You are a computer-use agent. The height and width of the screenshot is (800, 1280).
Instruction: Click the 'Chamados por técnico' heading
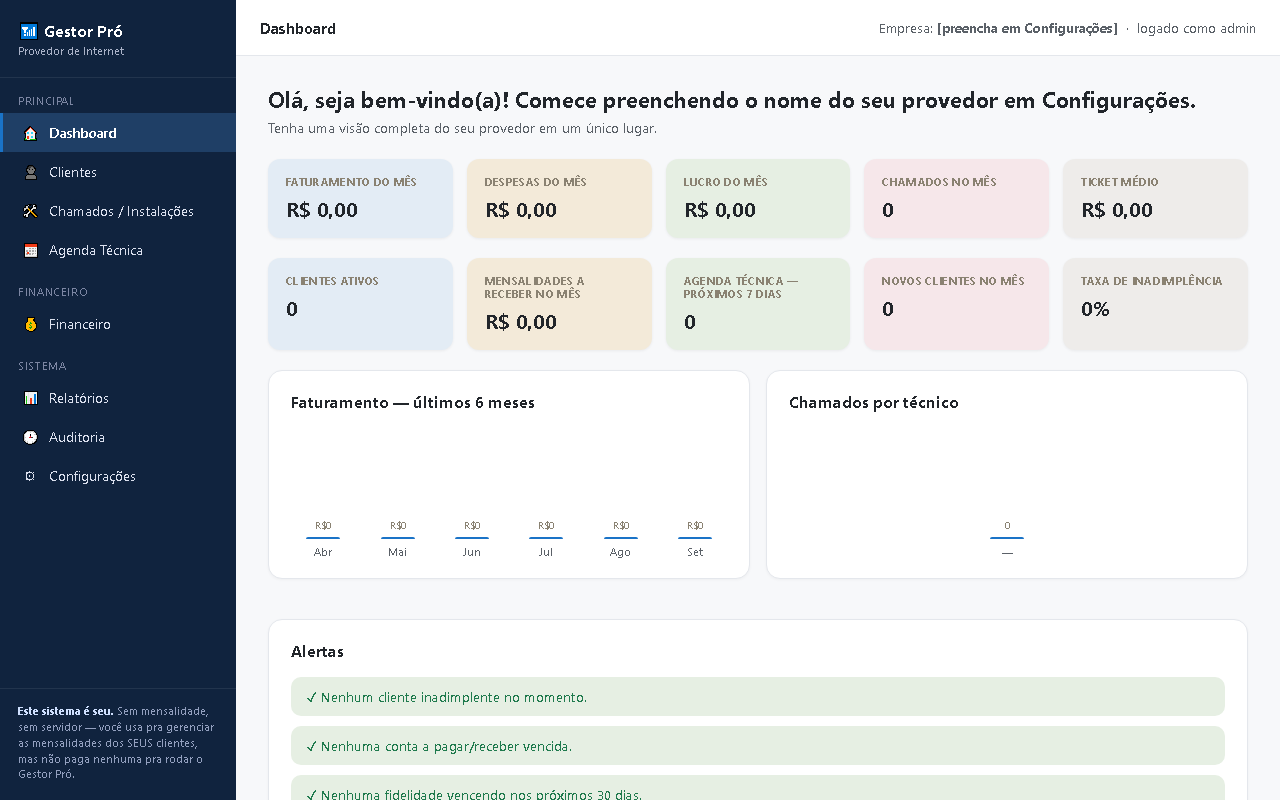tap(874, 402)
